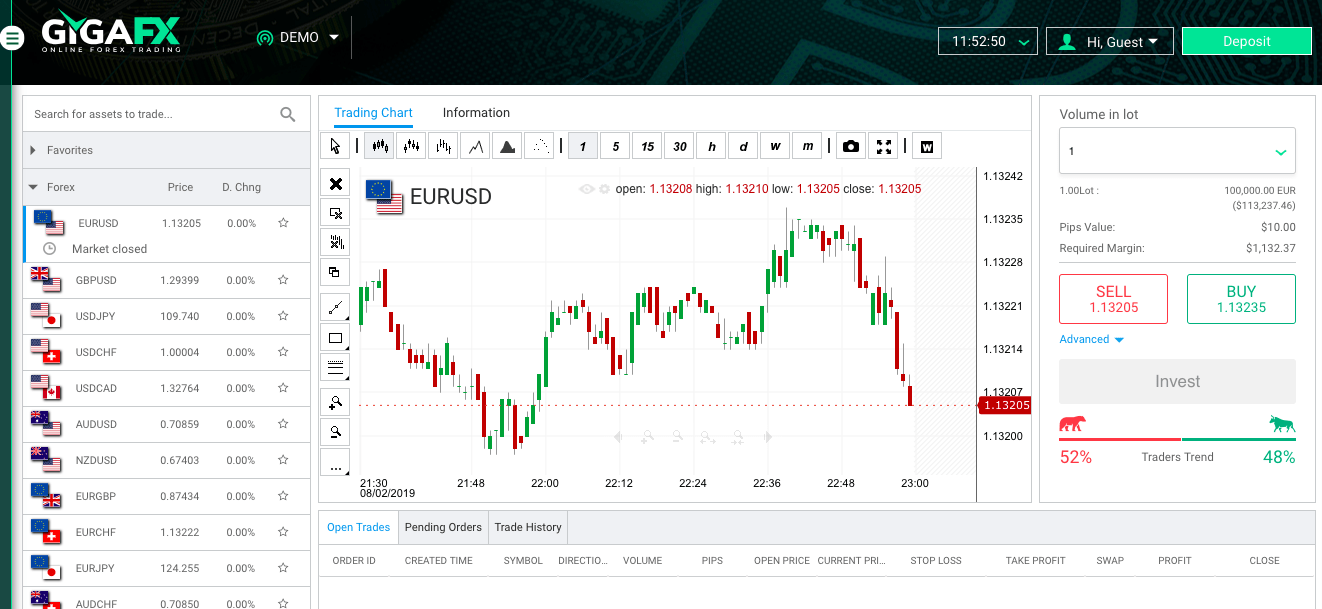The image size is (1322, 609).
Task: Select the rectangle drawing tool
Action: click(x=335, y=337)
